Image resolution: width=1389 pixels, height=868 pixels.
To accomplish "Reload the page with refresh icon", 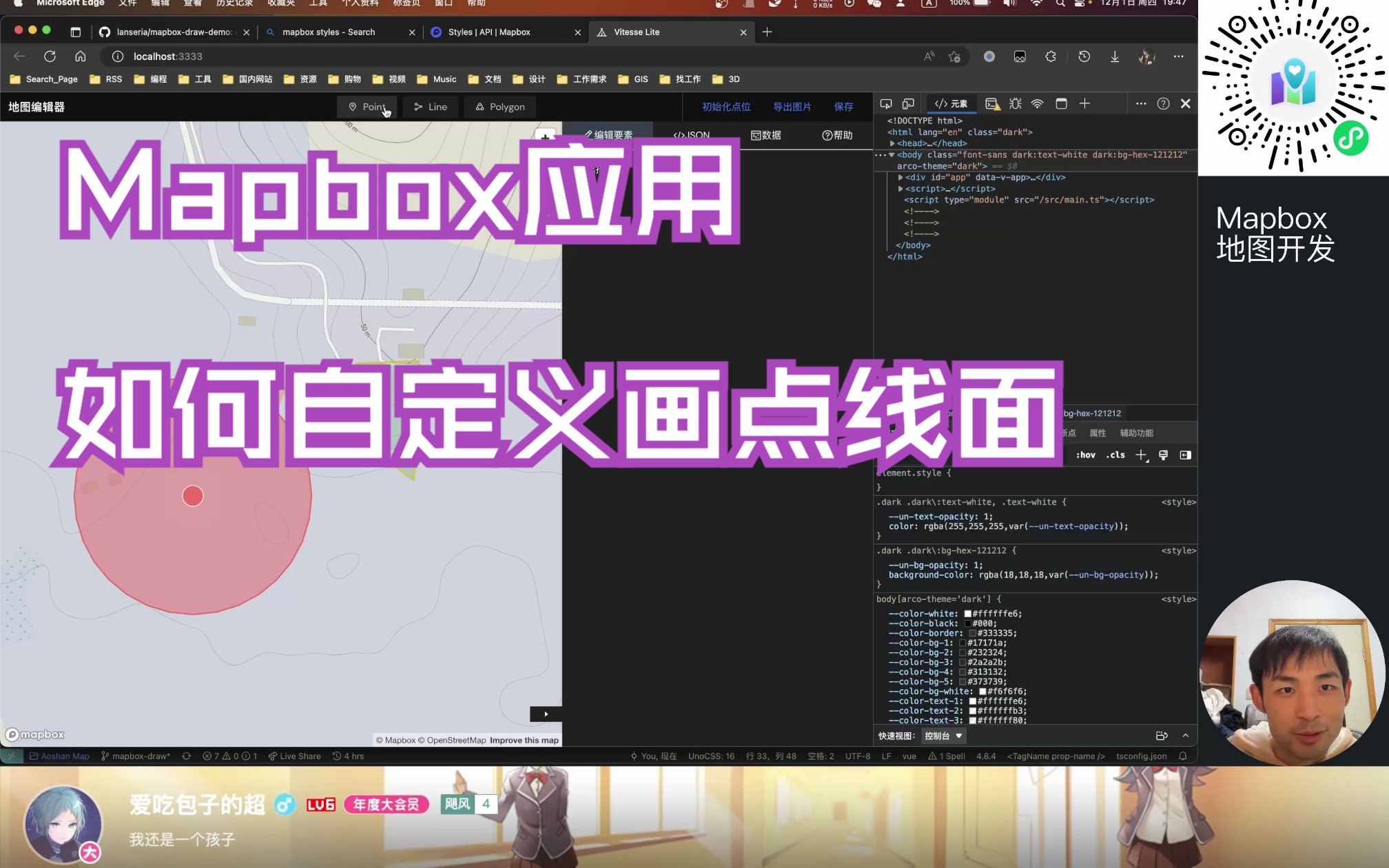I will coord(50,56).
